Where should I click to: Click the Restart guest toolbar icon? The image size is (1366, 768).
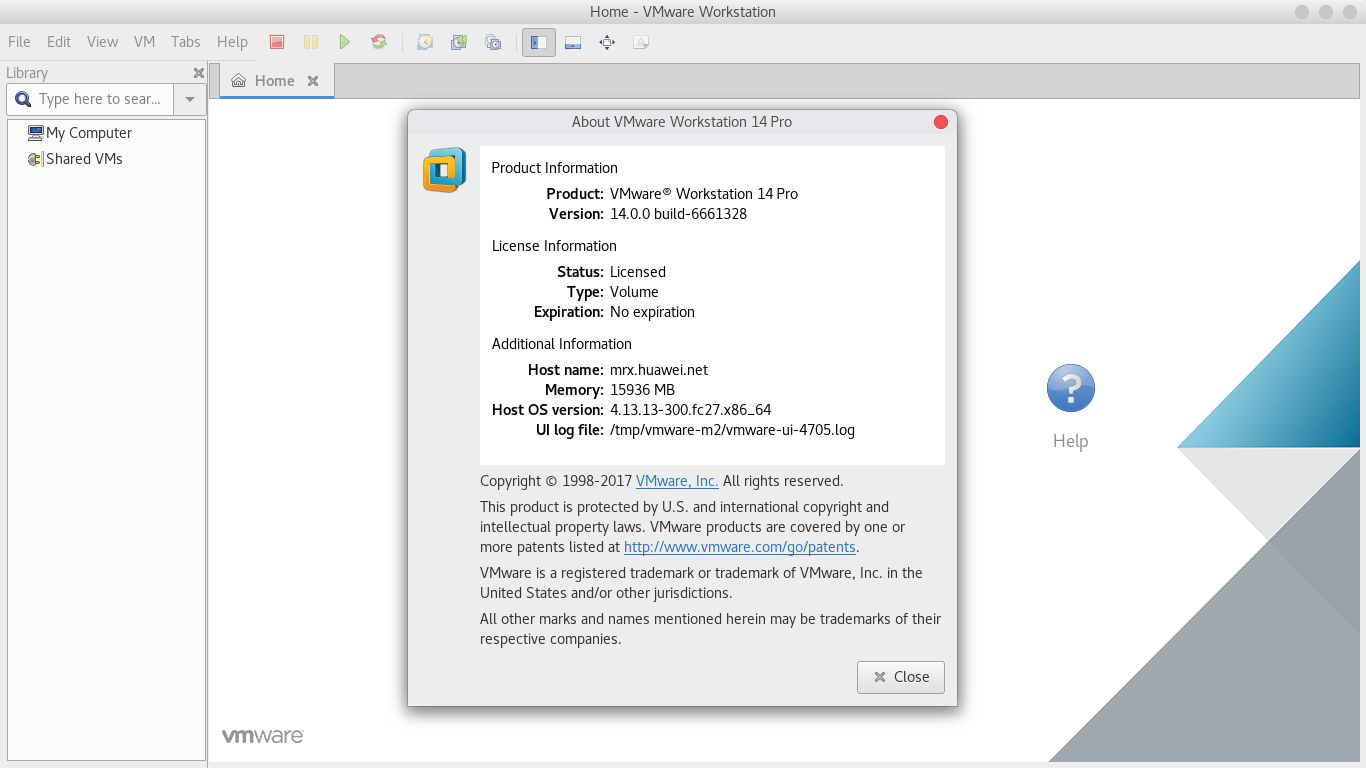tap(379, 42)
